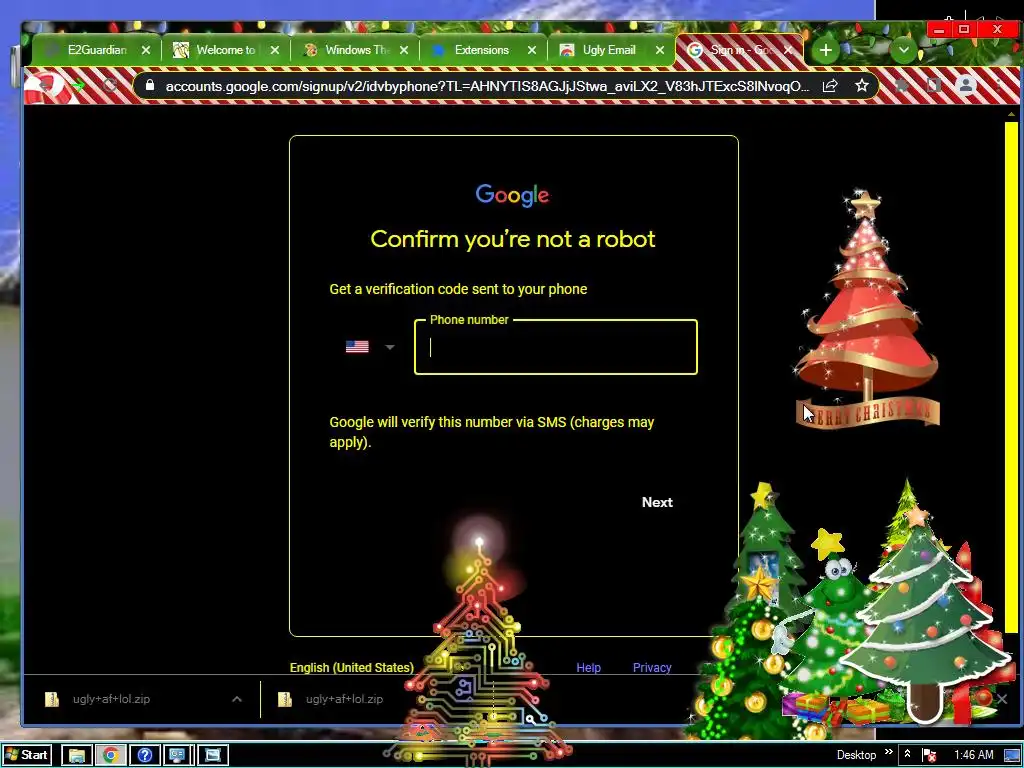Viewport: 1024px width, 768px height.
Task: Click the monitor taskbar icon
Action: pyautogui.click(x=178, y=755)
